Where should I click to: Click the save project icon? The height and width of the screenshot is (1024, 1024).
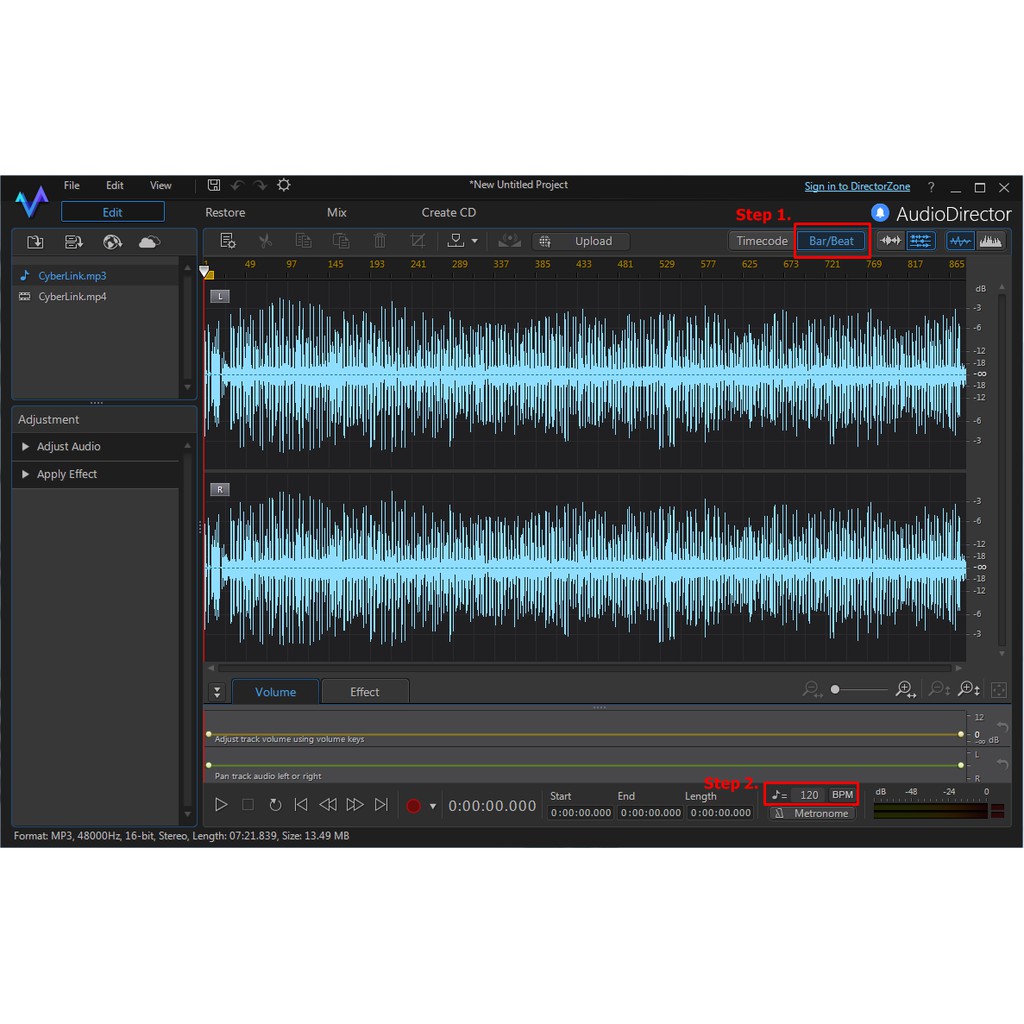[214, 185]
